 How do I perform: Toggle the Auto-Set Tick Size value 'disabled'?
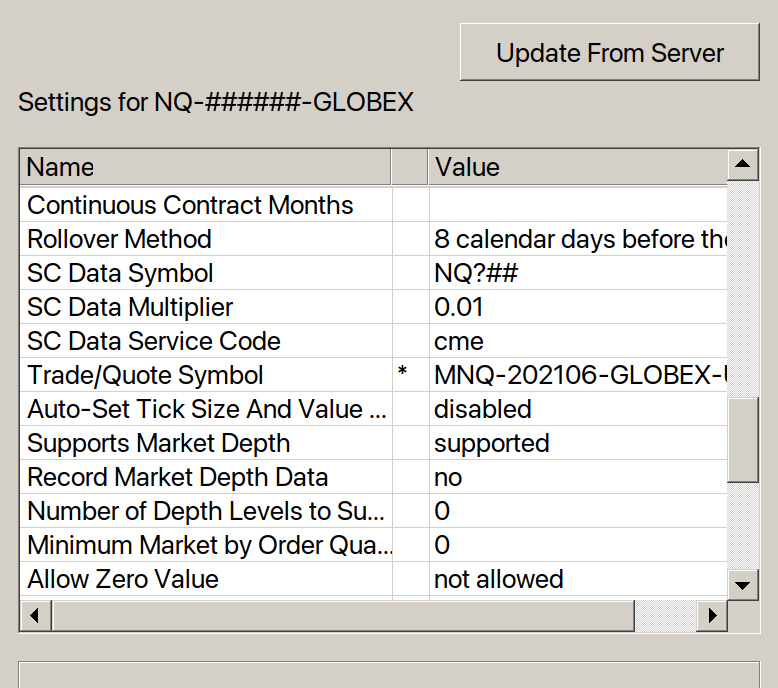577,409
